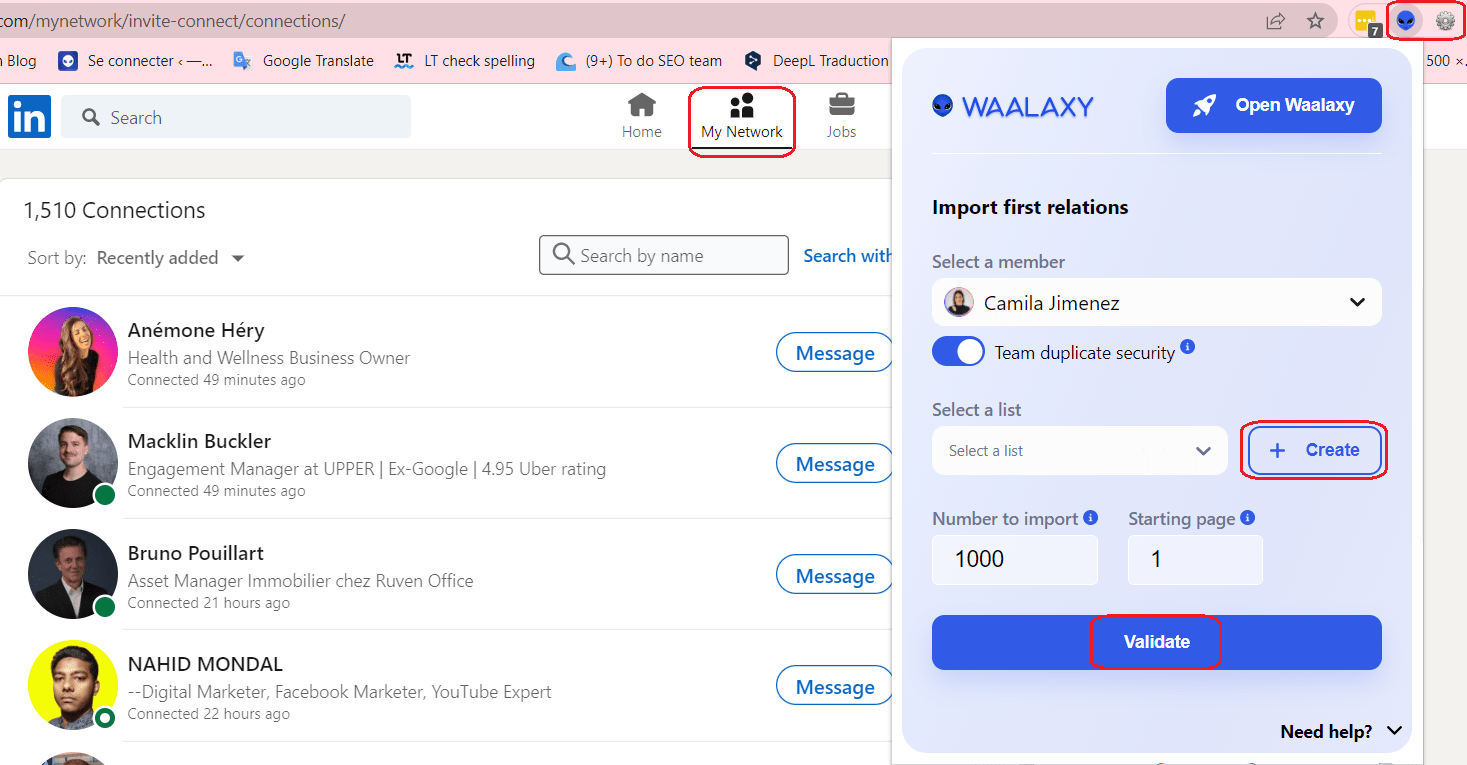
Task: Bookmark this page with the star icon
Action: click(x=1316, y=20)
